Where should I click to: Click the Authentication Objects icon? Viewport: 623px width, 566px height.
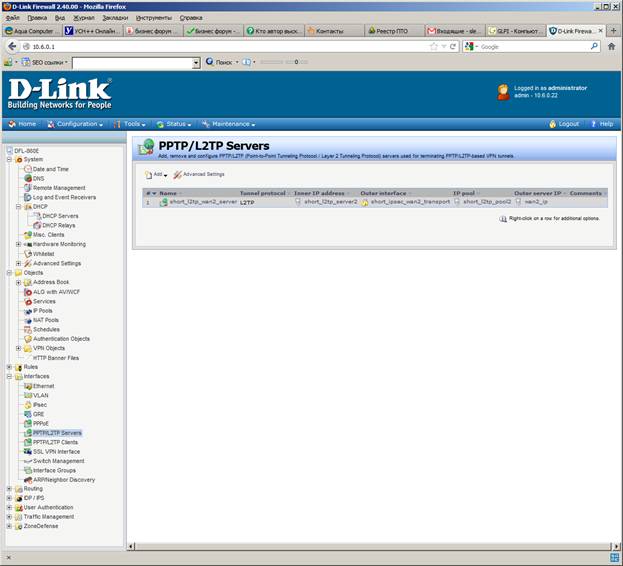point(28,339)
